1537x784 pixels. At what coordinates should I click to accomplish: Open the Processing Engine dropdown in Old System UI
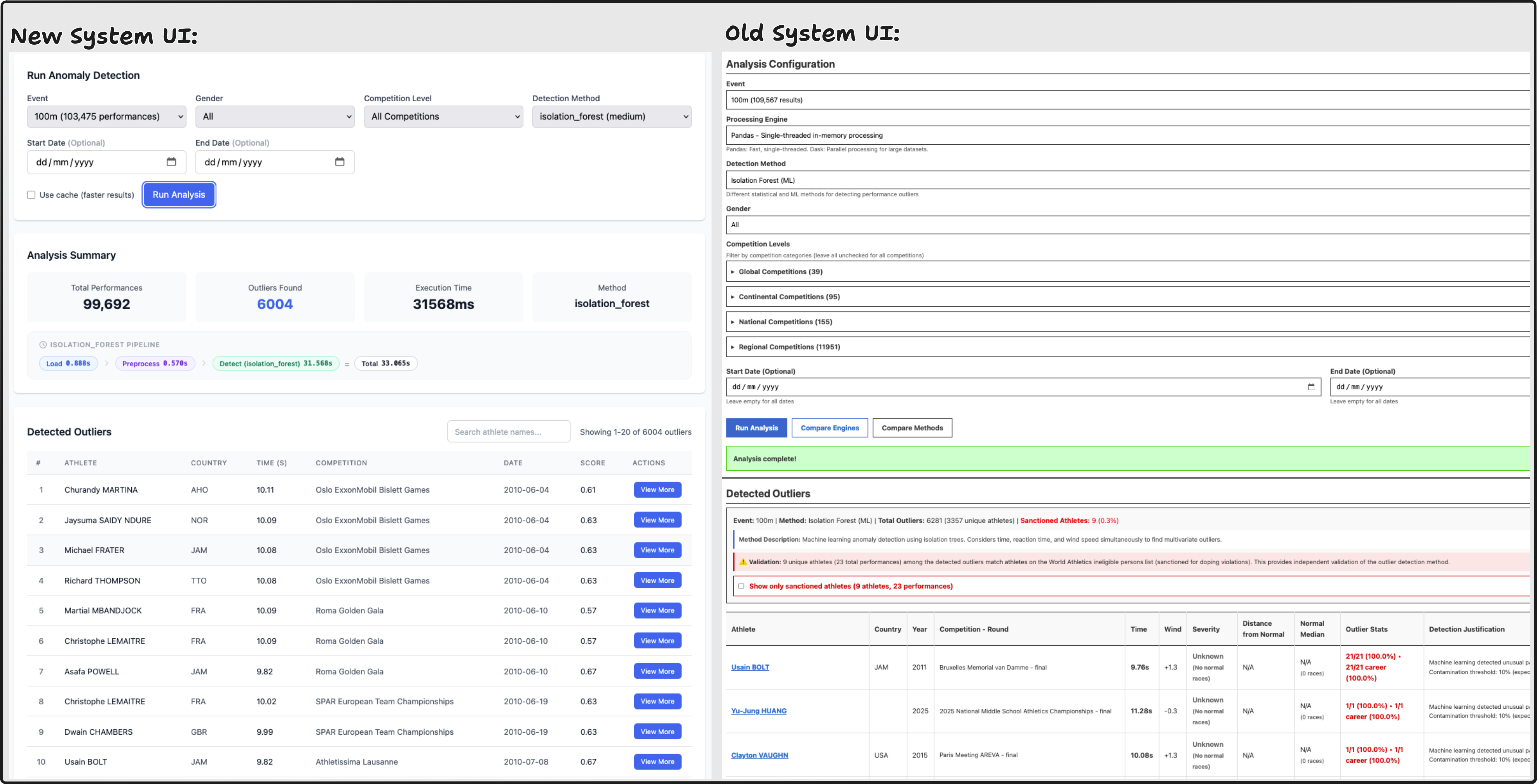pos(1128,135)
